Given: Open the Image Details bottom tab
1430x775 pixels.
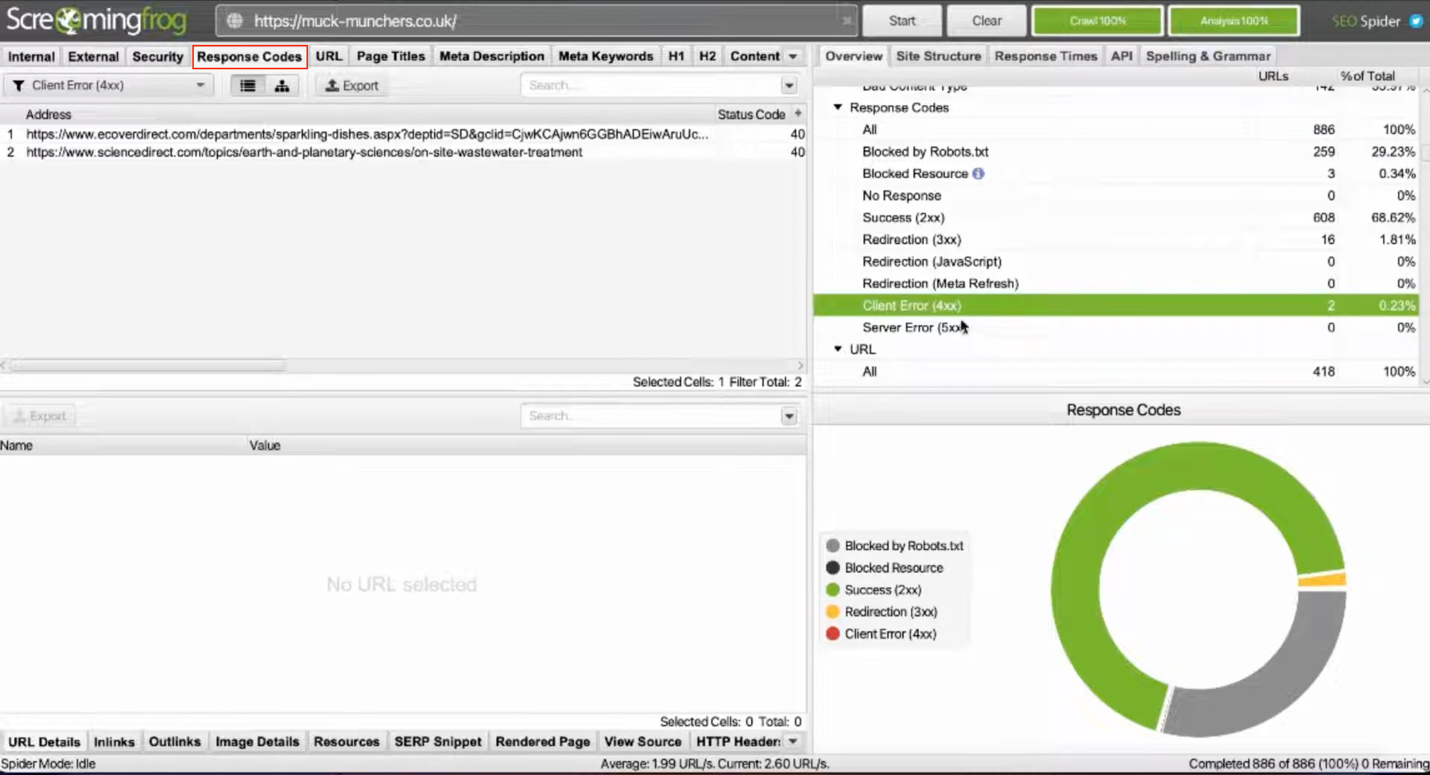Looking at the screenshot, I should tap(257, 742).
